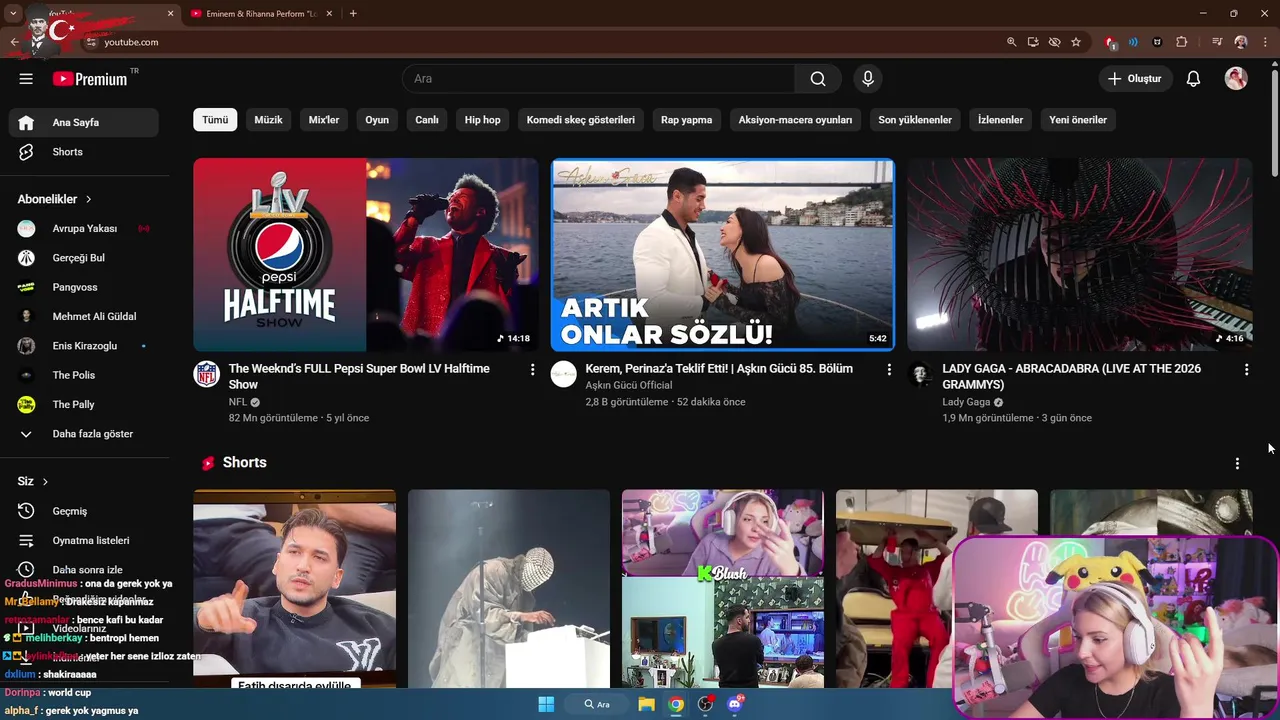The image size is (1280, 720).
Task: Open Chrome three-dot menu
Action: (1266, 42)
